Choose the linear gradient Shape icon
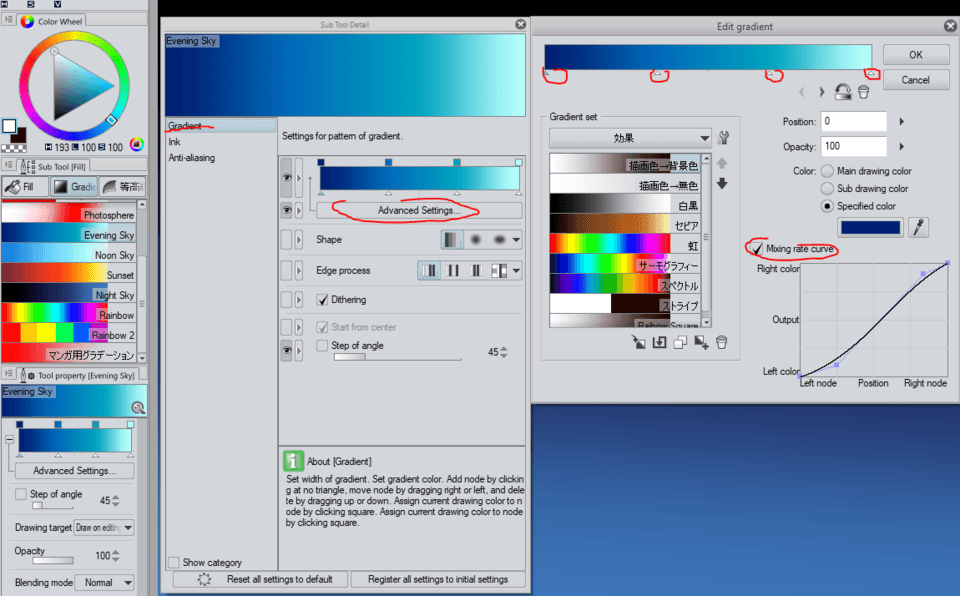Viewport: 960px width, 596px height. 451,240
